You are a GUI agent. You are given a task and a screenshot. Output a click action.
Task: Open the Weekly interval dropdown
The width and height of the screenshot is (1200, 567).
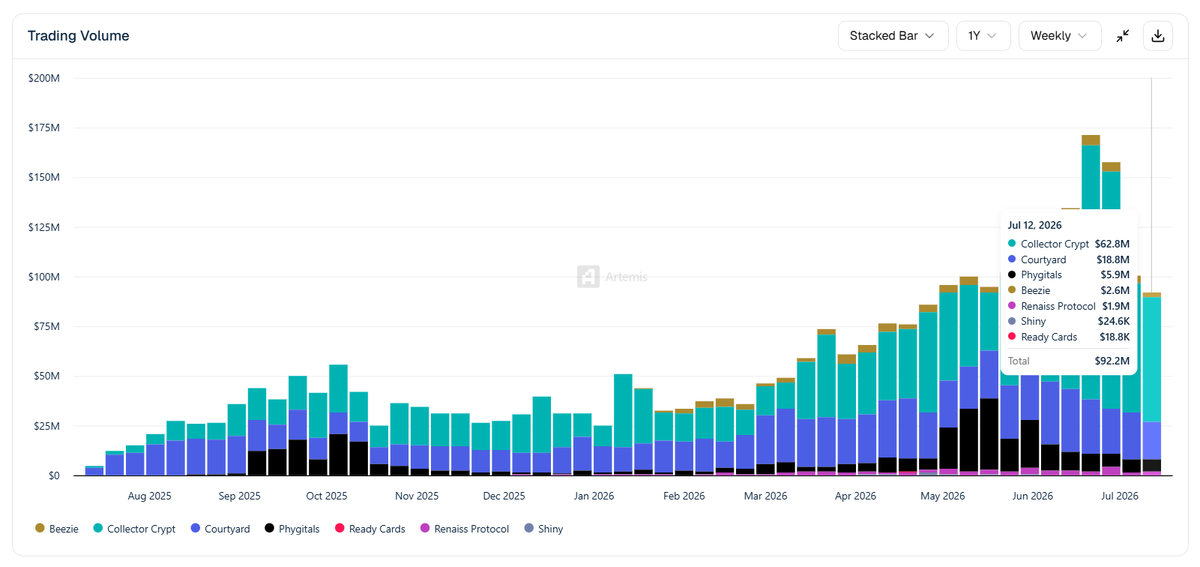(x=1060, y=36)
